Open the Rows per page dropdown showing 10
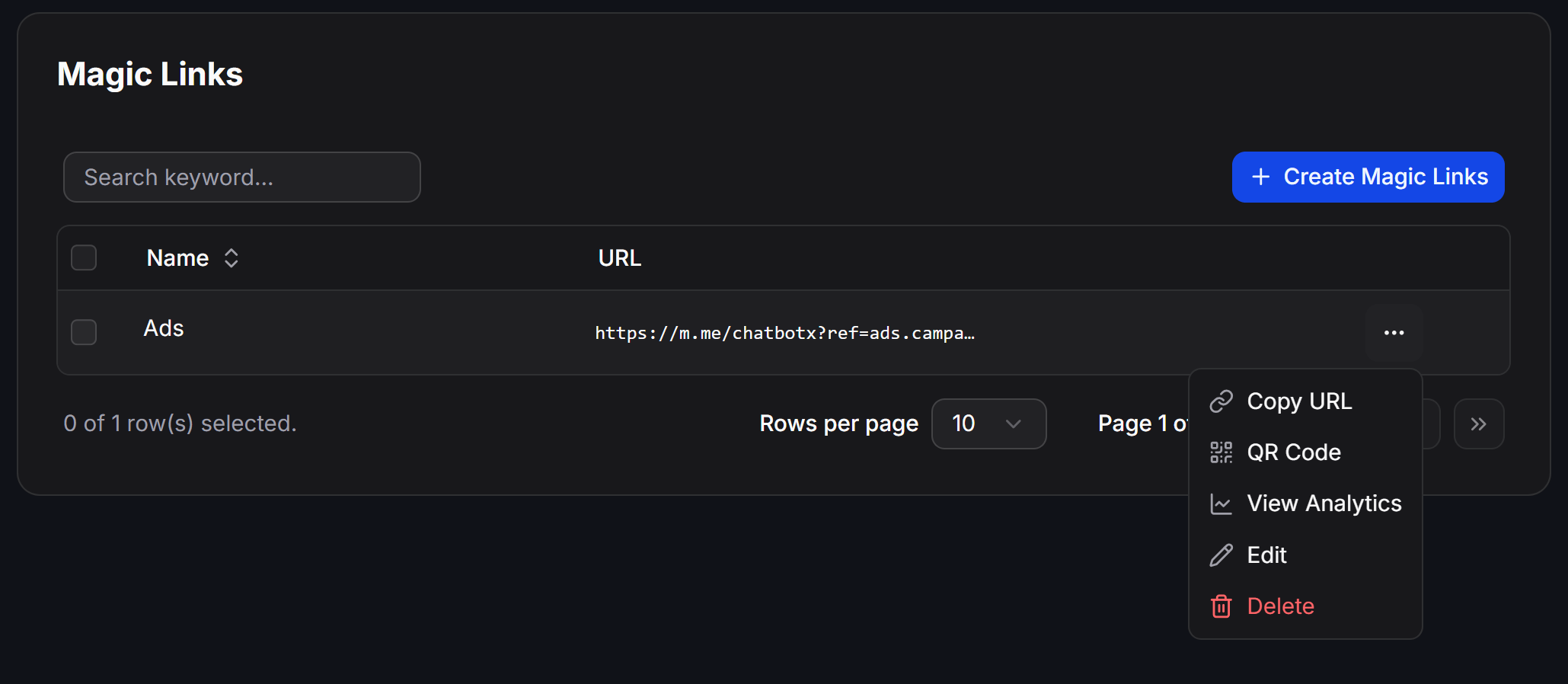This screenshot has width=1568, height=684. point(988,424)
